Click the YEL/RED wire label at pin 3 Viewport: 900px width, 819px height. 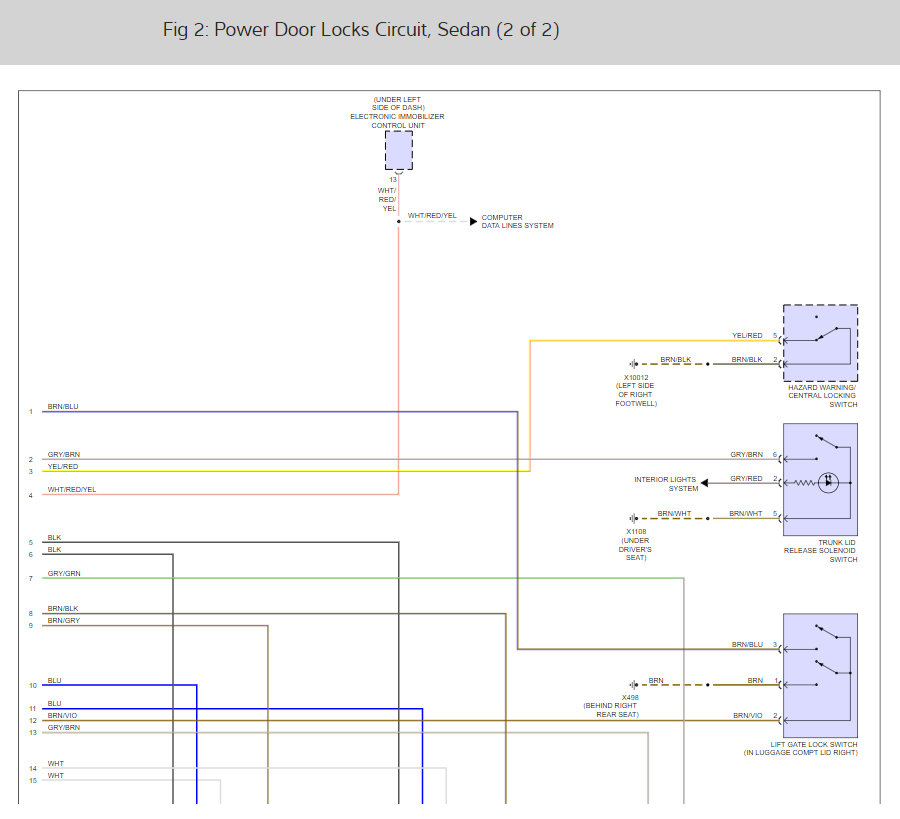(x=63, y=466)
